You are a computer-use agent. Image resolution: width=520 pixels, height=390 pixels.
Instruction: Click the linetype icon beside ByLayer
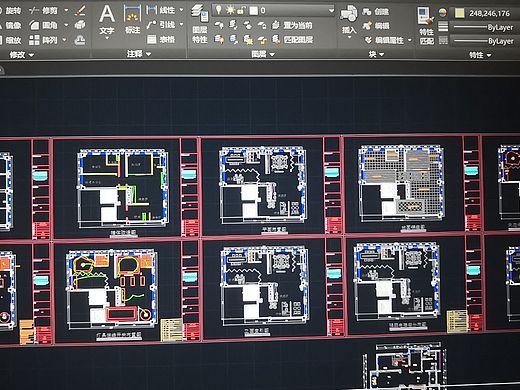(443, 41)
